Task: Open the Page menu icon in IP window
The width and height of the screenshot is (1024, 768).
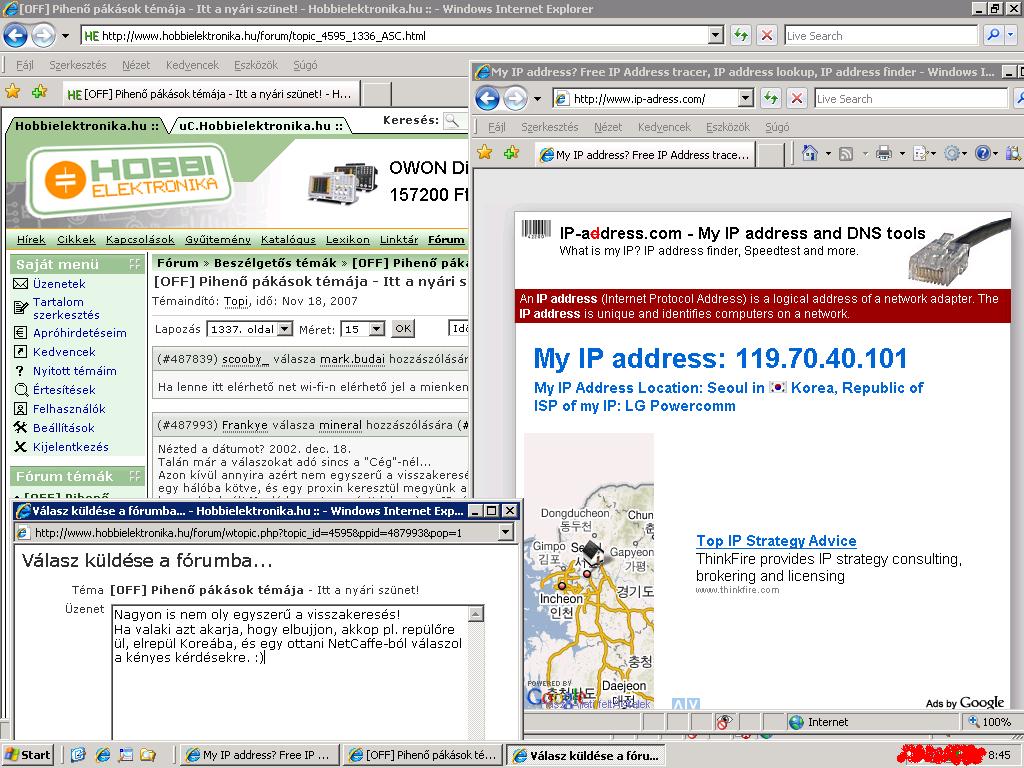Action: click(921, 153)
